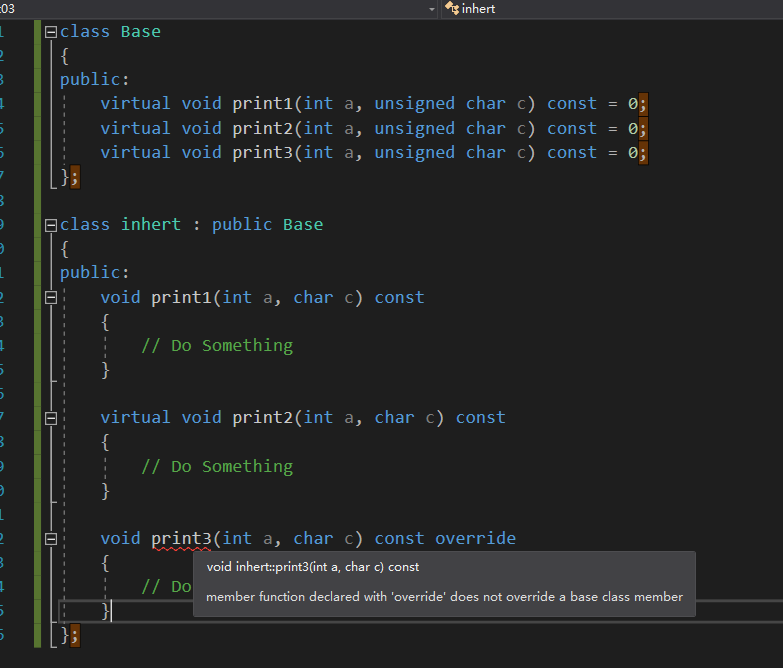This screenshot has width=783, height=668.
Task: Open the inhert class navigation dropdown
Action: pyautogui.click(x=613, y=9)
